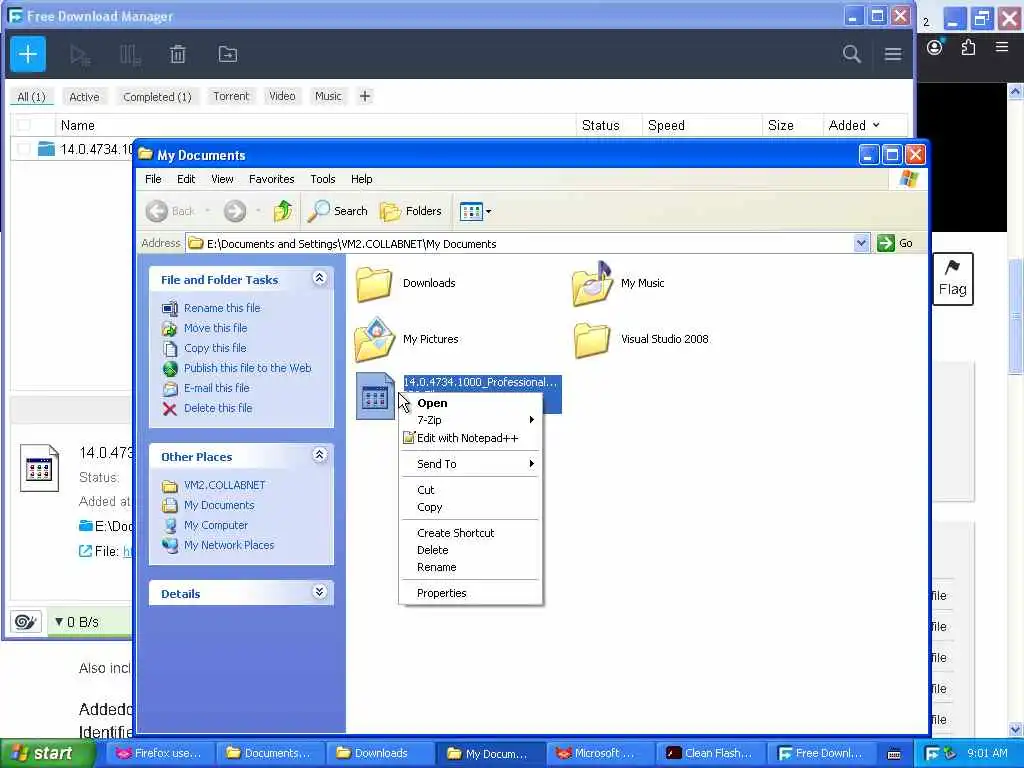The height and width of the screenshot is (768, 1024).
Task: Select the Visual Studio 2008 folder
Action: pos(640,340)
